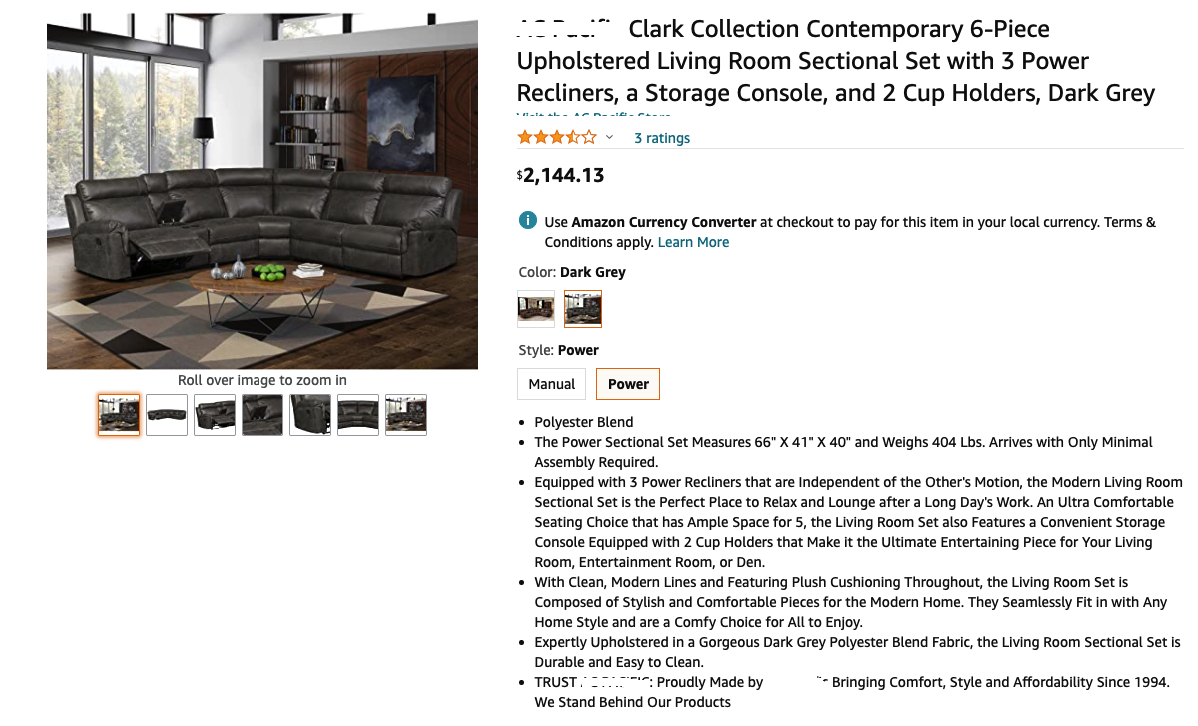Select the sixth thumbnail showing corner seat

tap(358, 414)
